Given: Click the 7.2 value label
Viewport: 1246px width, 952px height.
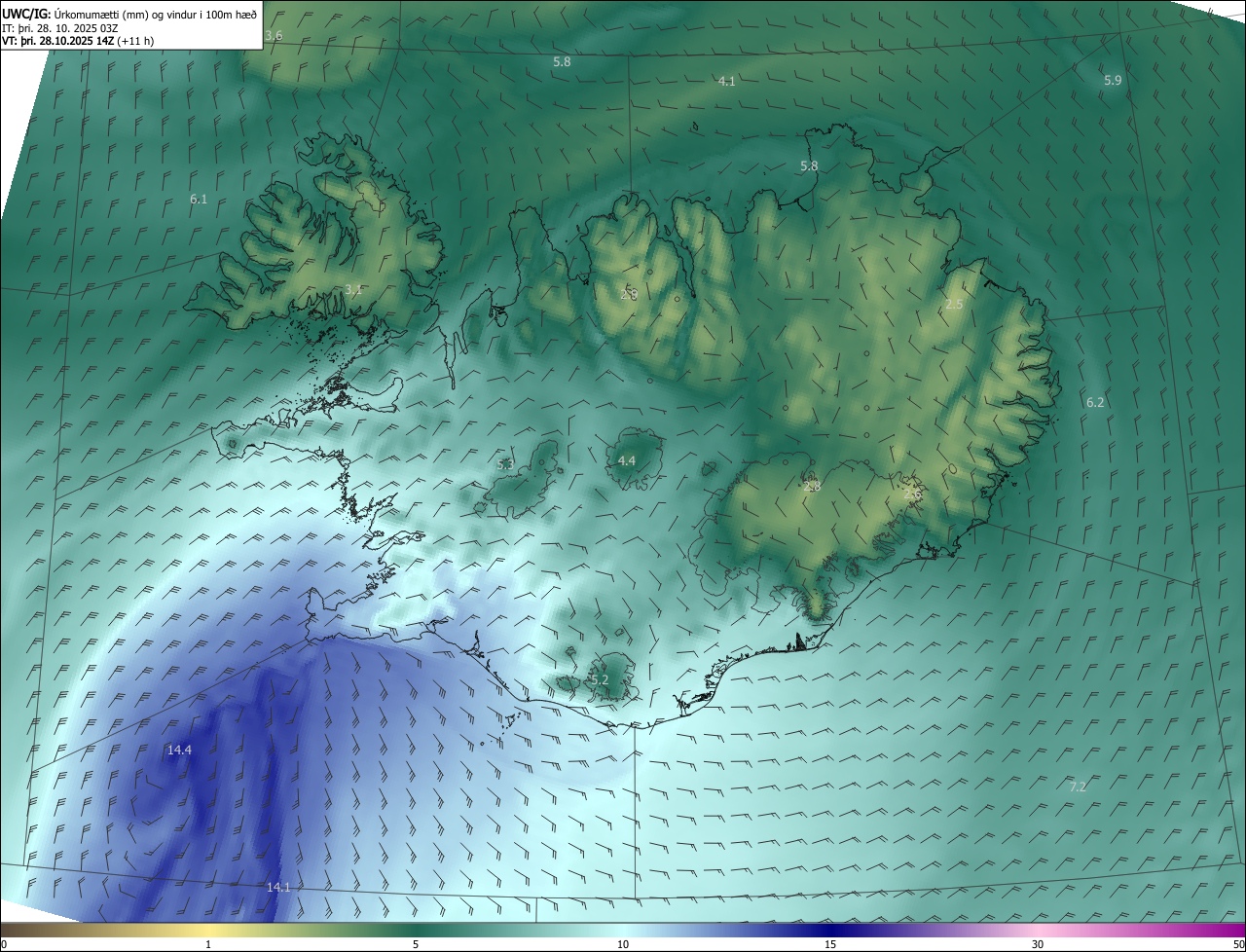Looking at the screenshot, I should point(1078,787).
